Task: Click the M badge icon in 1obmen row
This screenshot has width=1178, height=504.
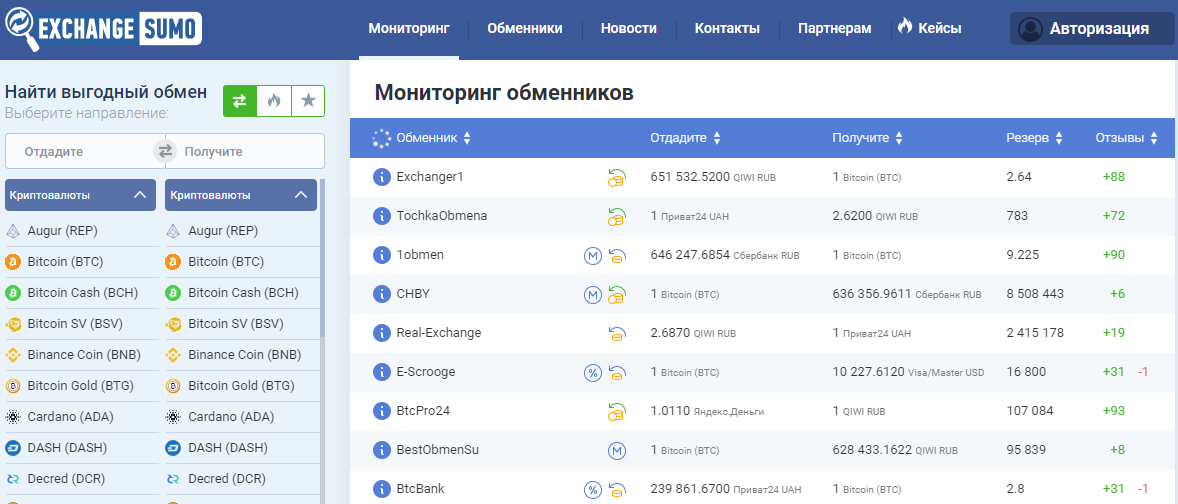Action: [592, 255]
